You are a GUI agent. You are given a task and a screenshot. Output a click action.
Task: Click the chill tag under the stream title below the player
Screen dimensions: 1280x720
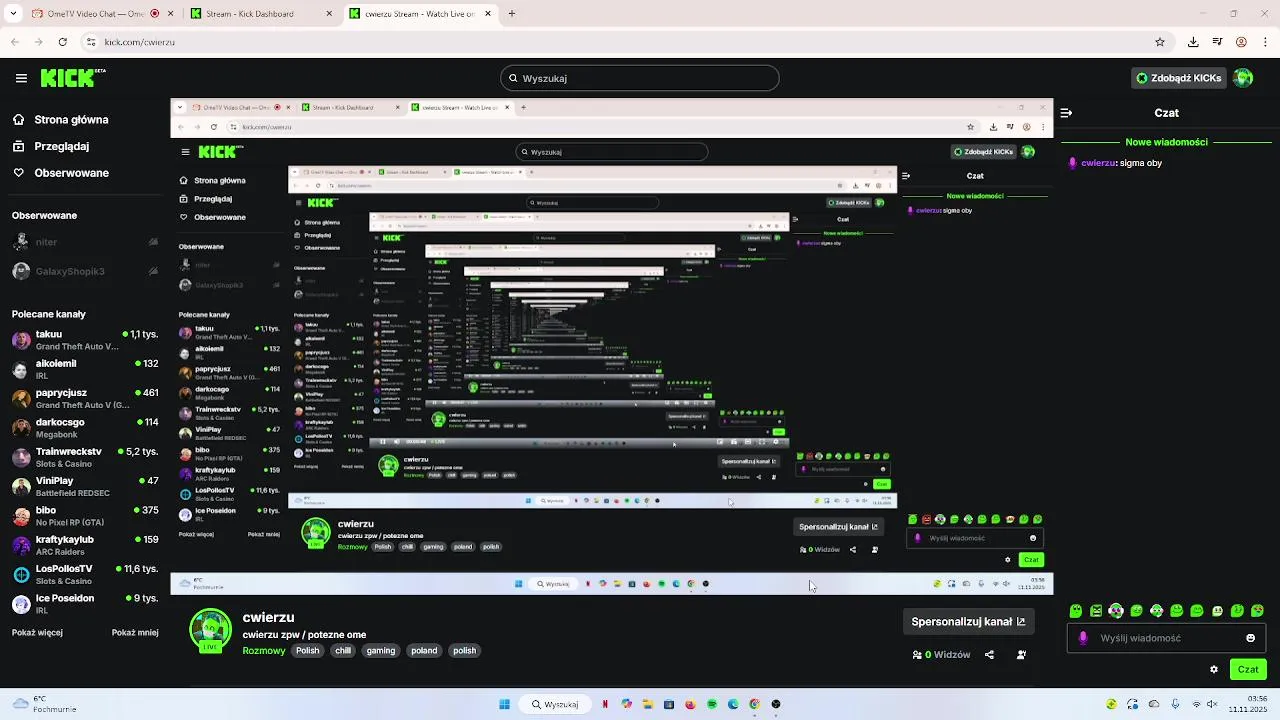(343, 650)
